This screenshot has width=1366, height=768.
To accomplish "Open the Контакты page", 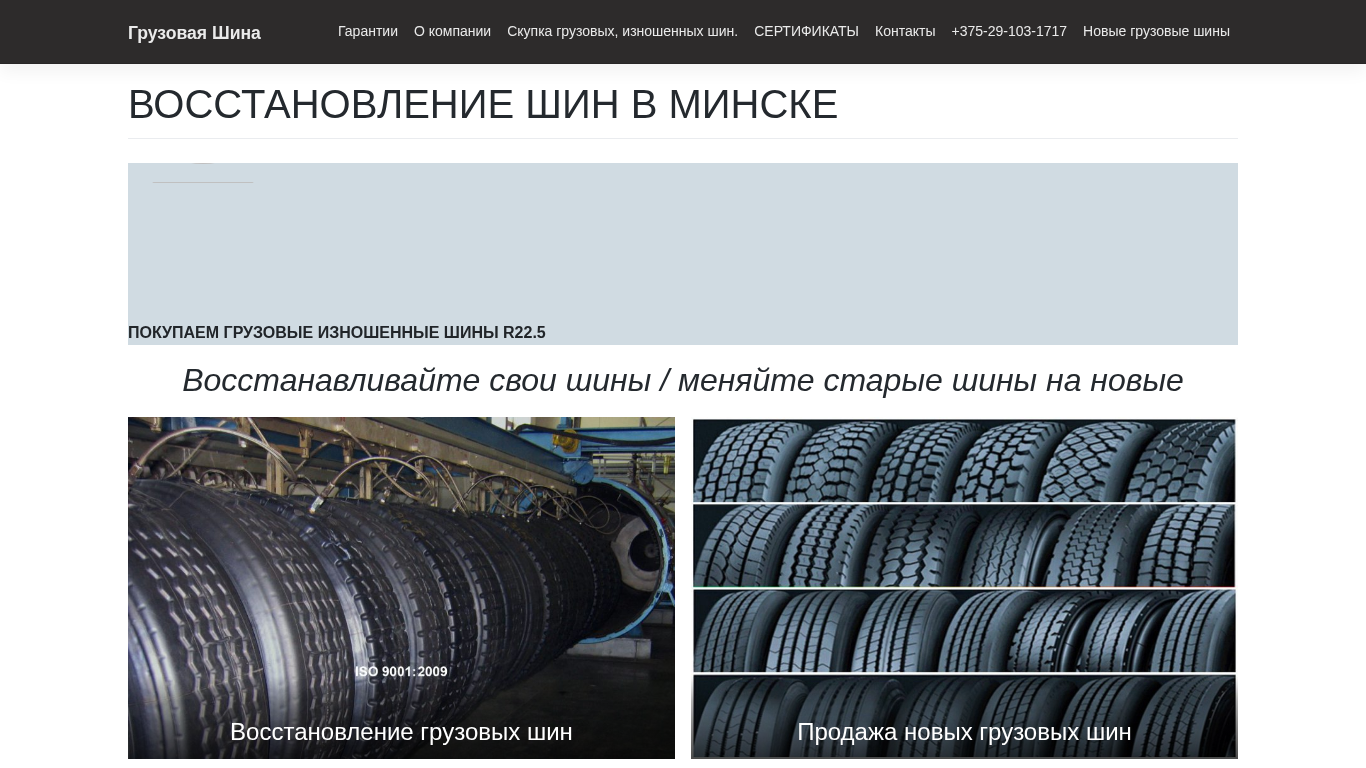I will pyautogui.click(x=905, y=31).
